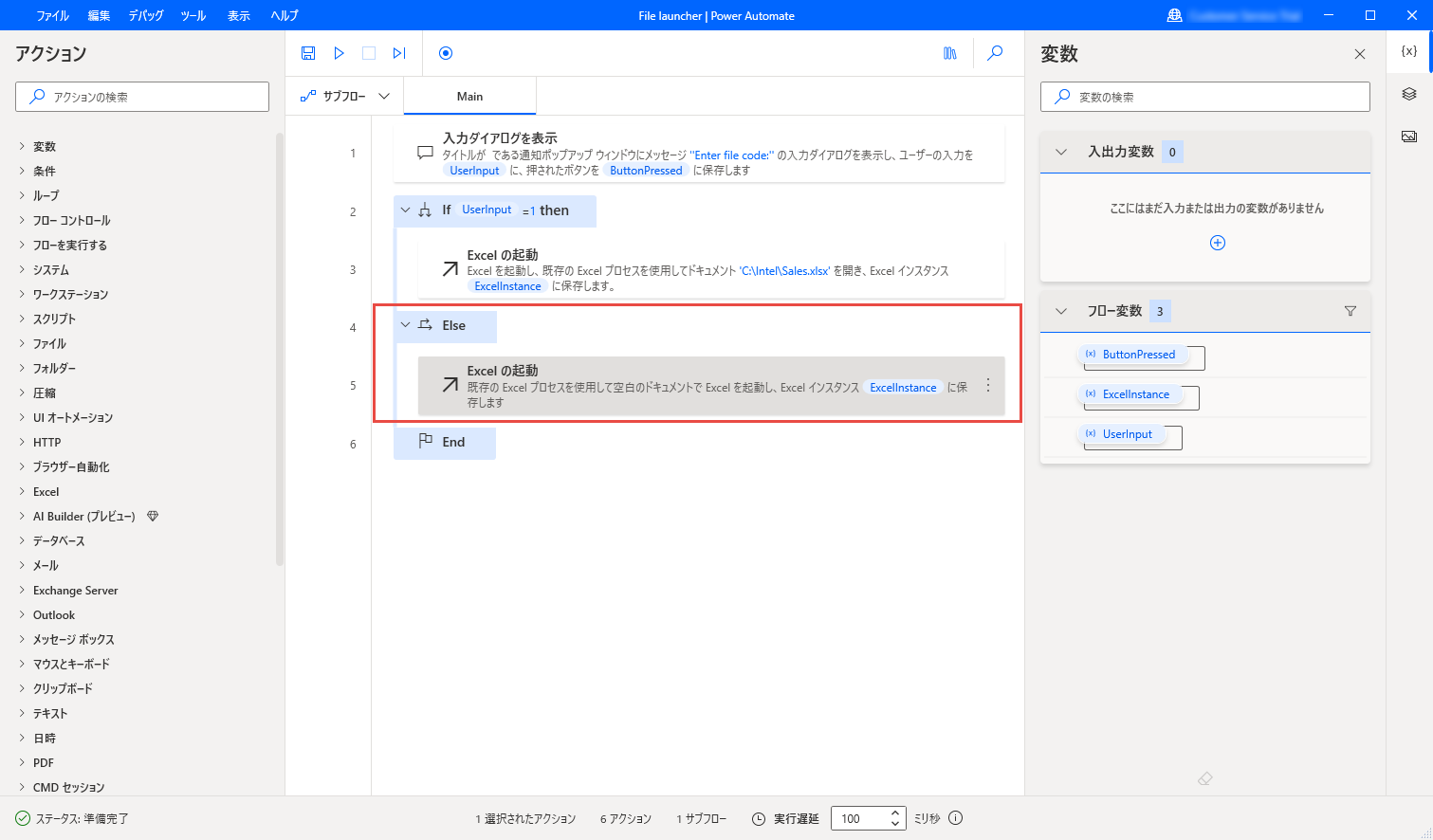1433x840 pixels.
Task: Click the アクションの検索 search field
Action: [142, 97]
